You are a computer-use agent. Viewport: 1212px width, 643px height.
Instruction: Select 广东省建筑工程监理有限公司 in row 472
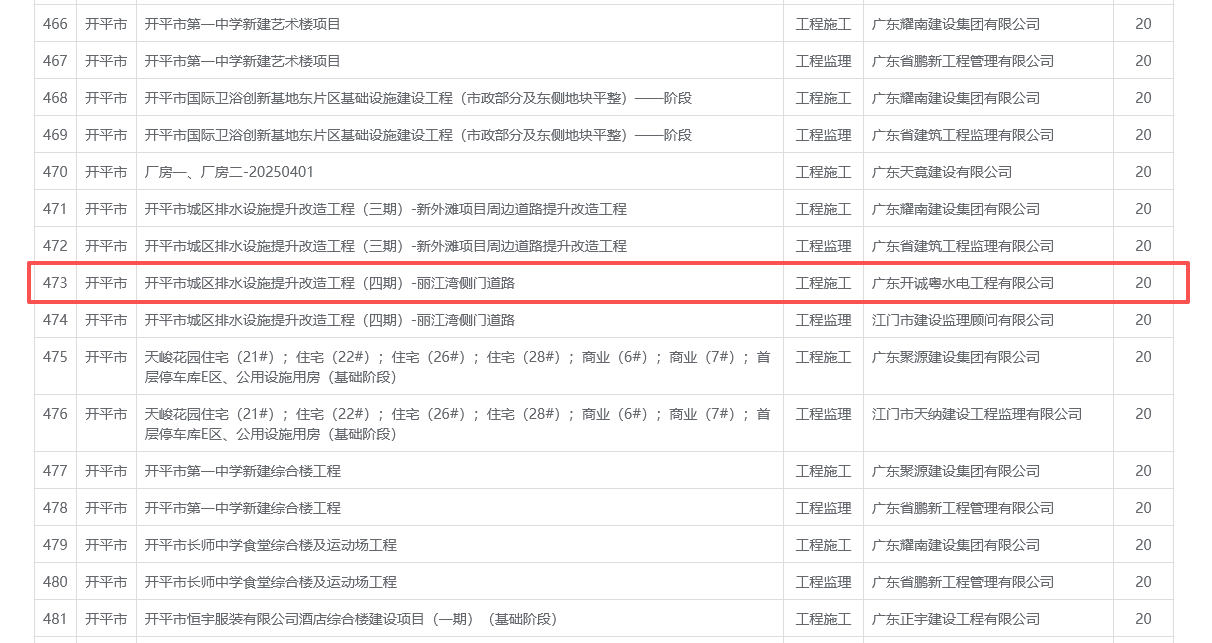tap(963, 246)
